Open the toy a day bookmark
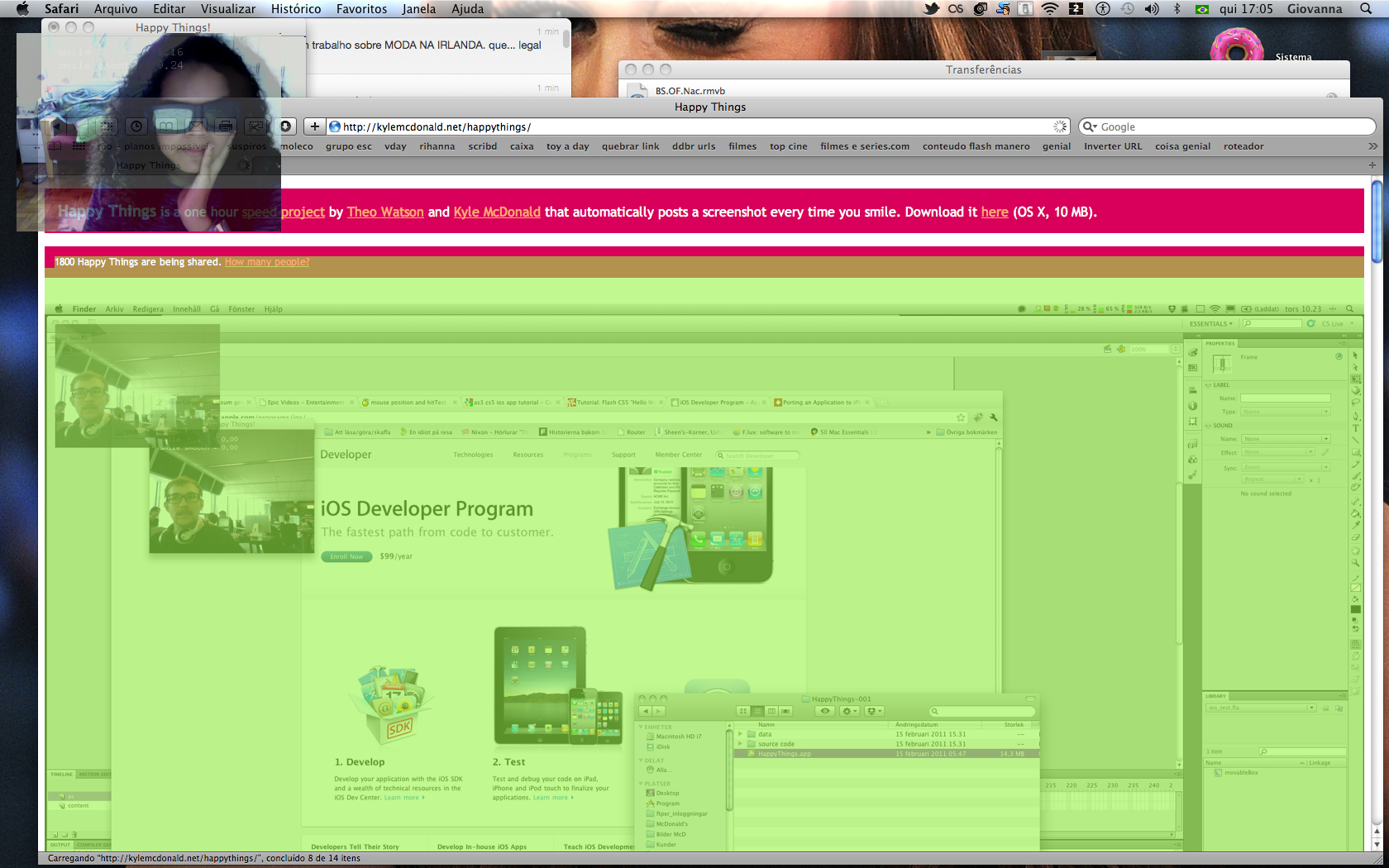 (x=568, y=146)
